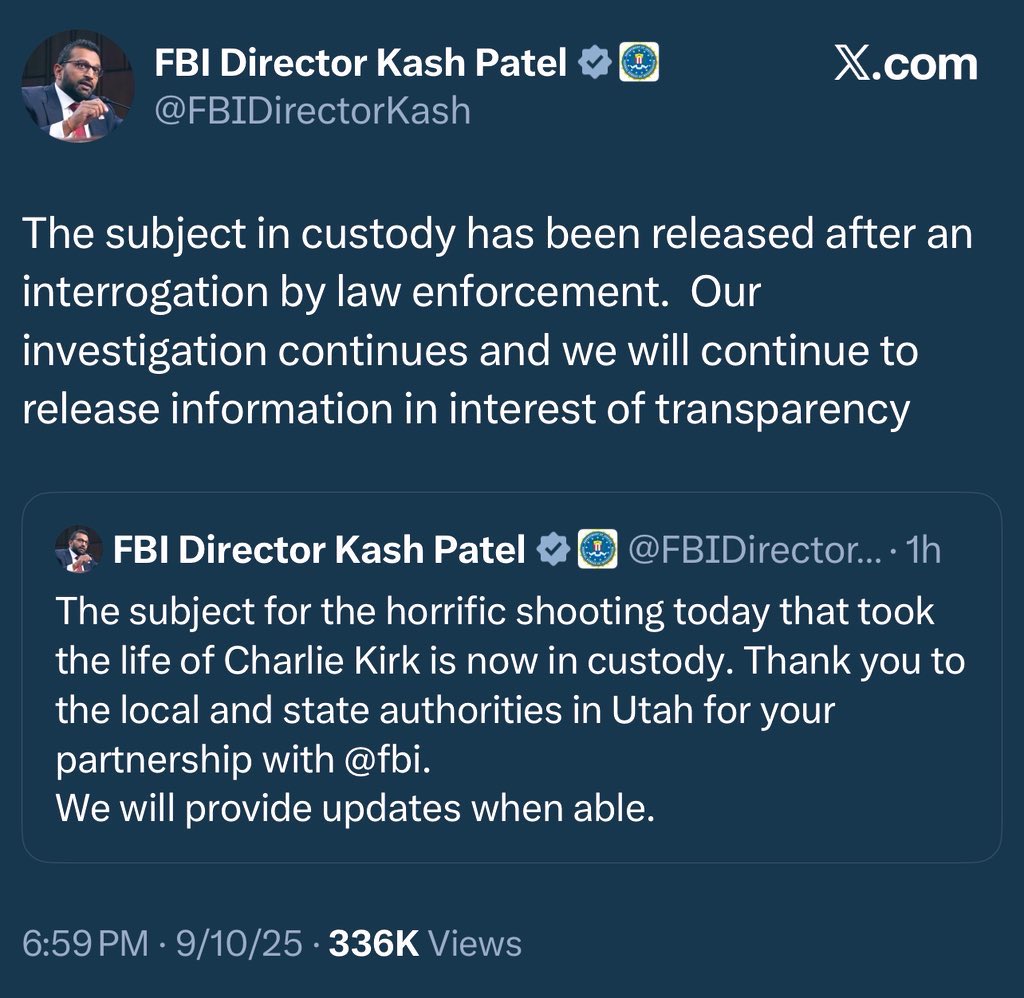Click the verified checkmark in the quoted post
Image resolution: width=1024 pixels, height=998 pixels.
[551, 549]
